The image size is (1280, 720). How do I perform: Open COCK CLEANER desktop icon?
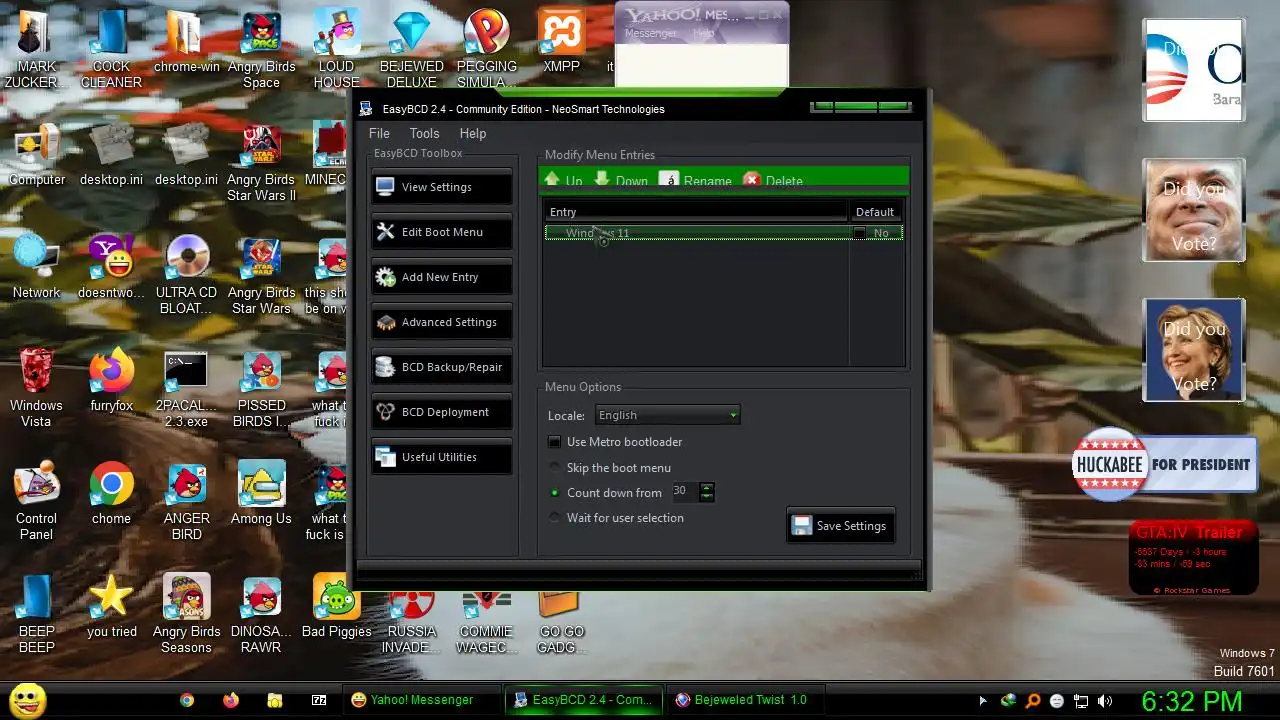111,50
